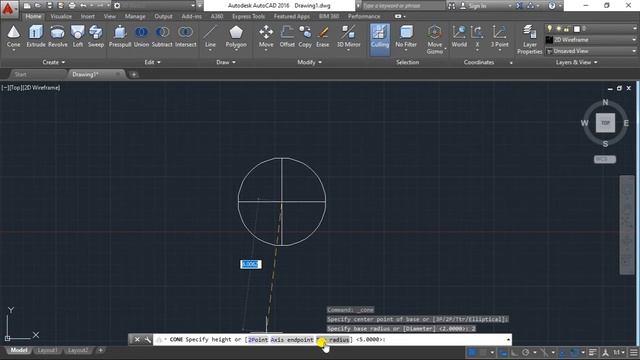Select the 3D Mirror tool
This screenshot has width=640, height=360.
[x=348, y=37]
